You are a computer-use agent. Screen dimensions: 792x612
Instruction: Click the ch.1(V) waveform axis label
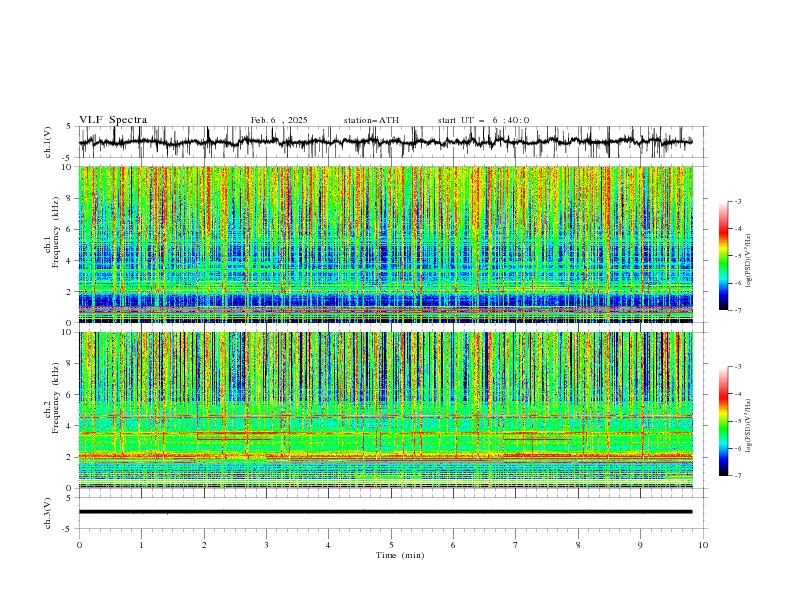pyautogui.click(x=48, y=142)
